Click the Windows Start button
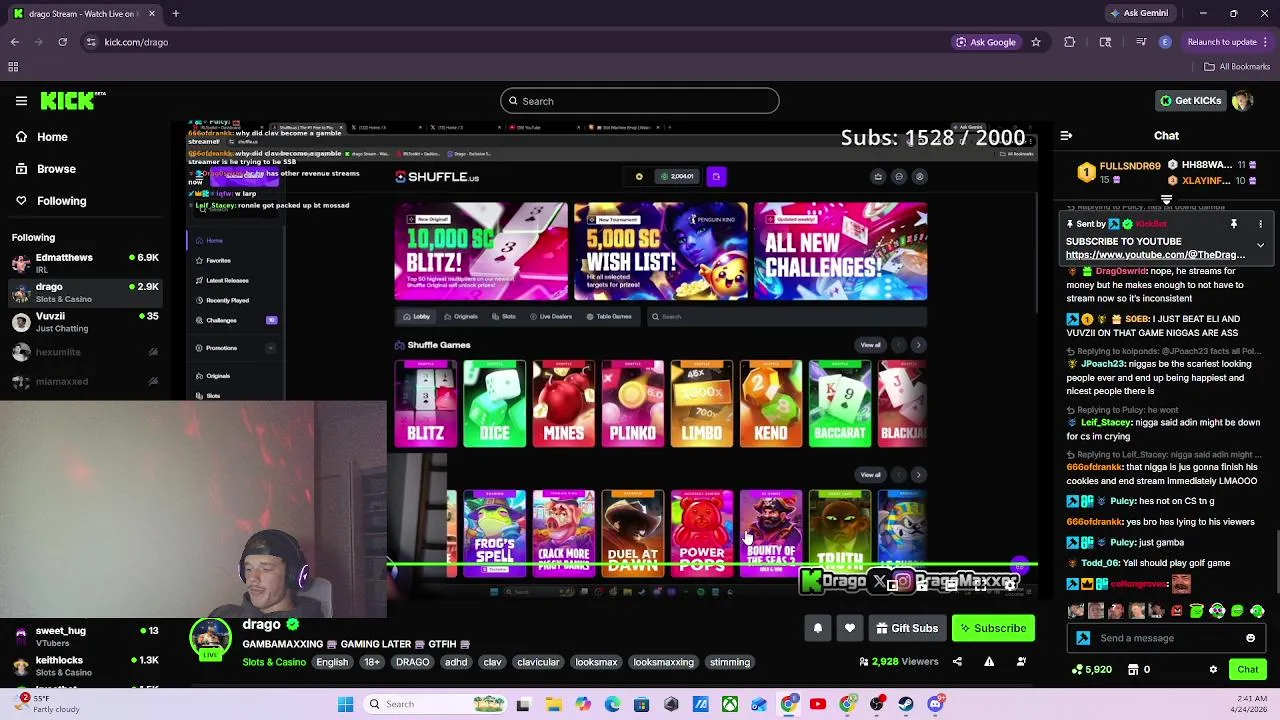This screenshot has width=1280, height=720. (345, 704)
